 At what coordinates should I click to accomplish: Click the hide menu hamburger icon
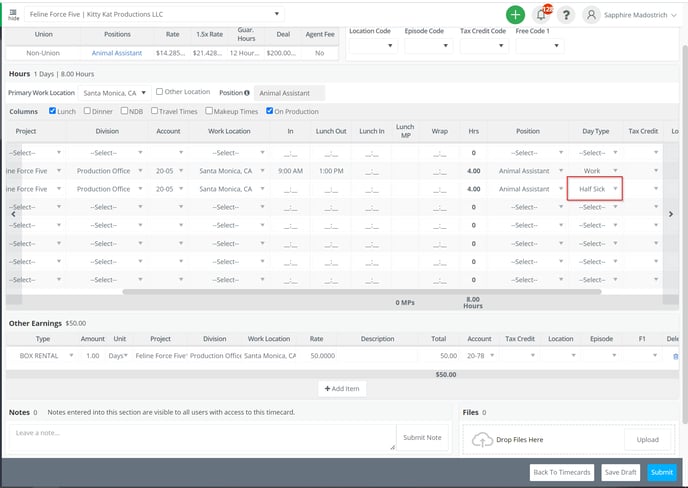(x=13, y=14)
